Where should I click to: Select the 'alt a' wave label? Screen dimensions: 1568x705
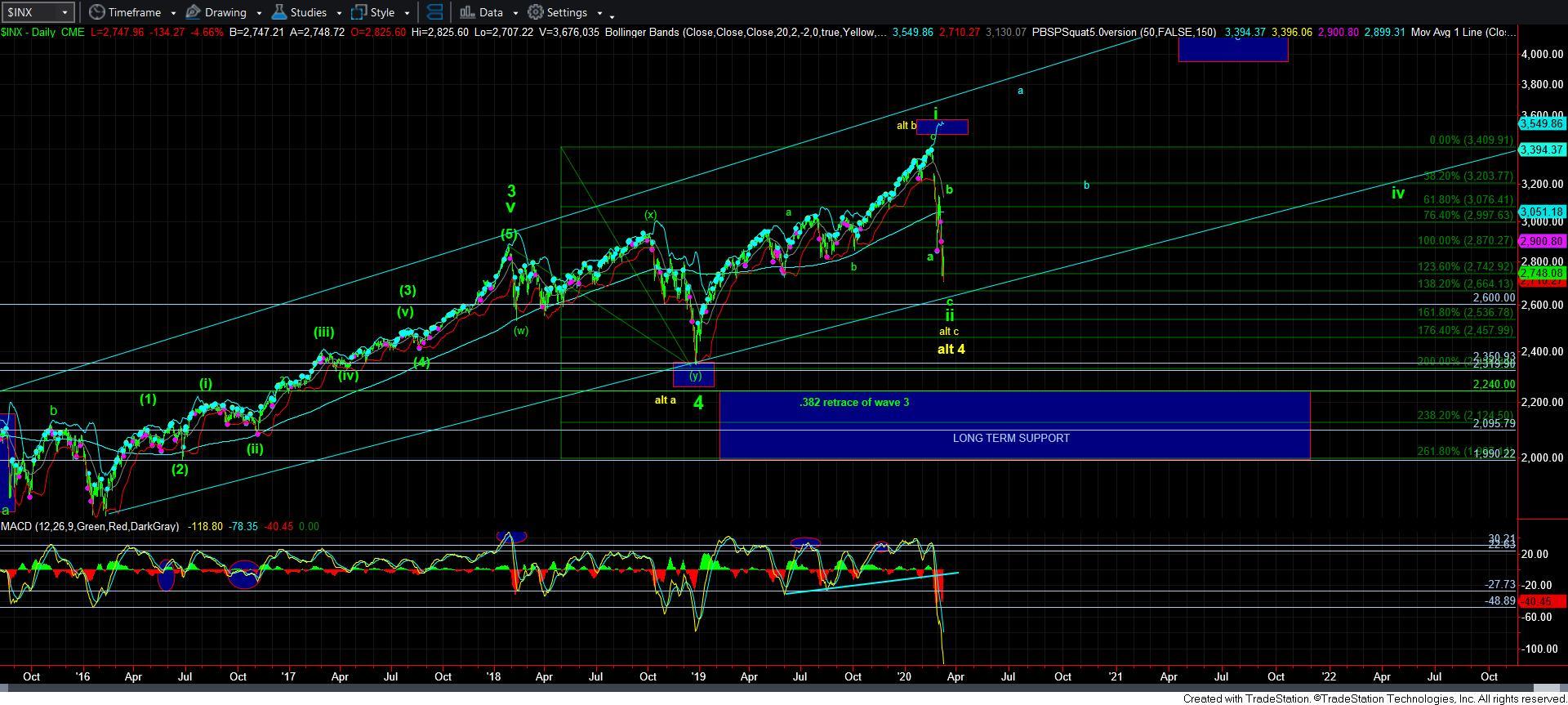point(666,400)
